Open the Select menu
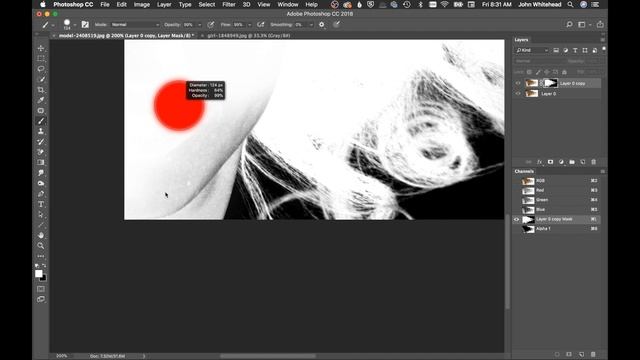Screen dimensions: 640x360 (207, 4)
